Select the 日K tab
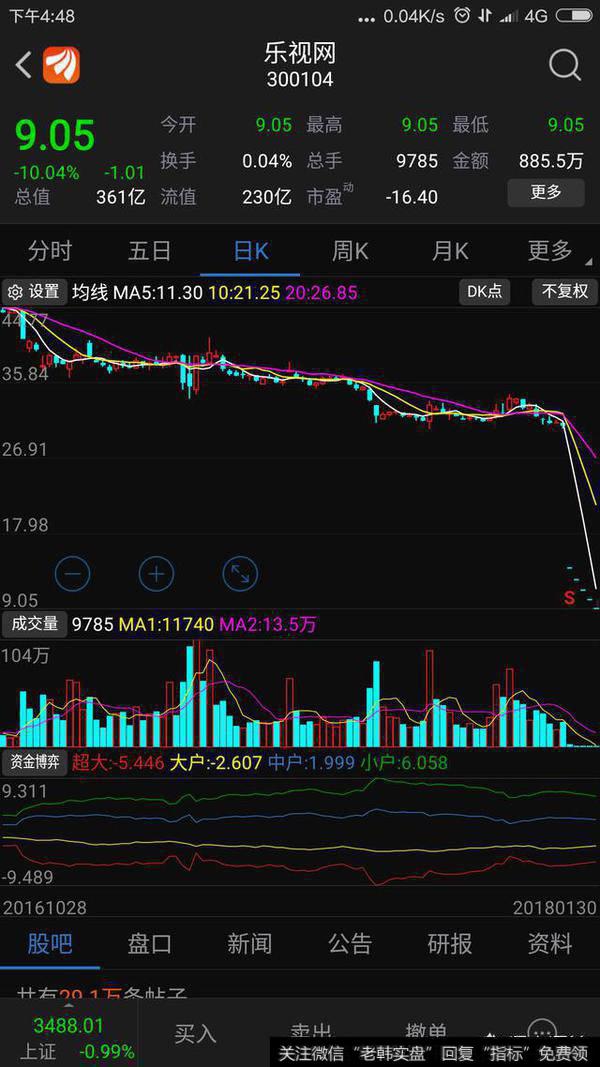 250,251
